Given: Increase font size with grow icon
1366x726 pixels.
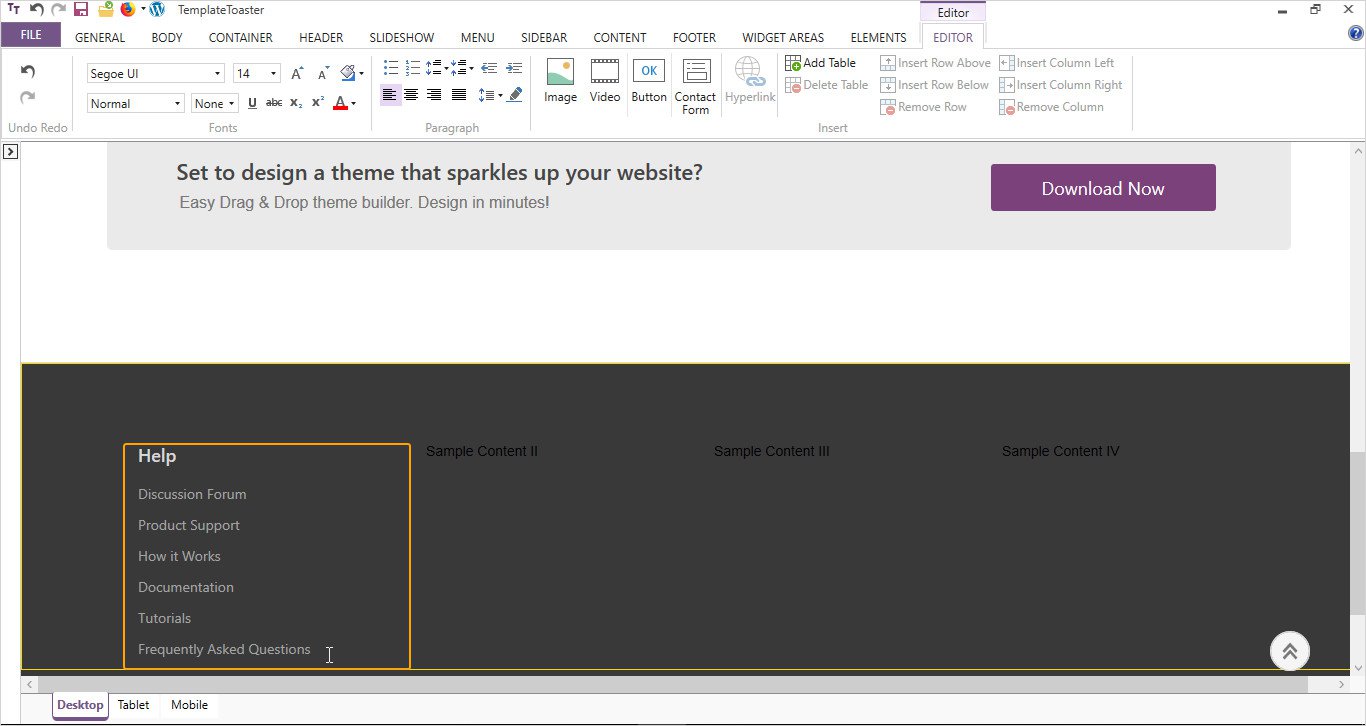Looking at the screenshot, I should [x=297, y=74].
